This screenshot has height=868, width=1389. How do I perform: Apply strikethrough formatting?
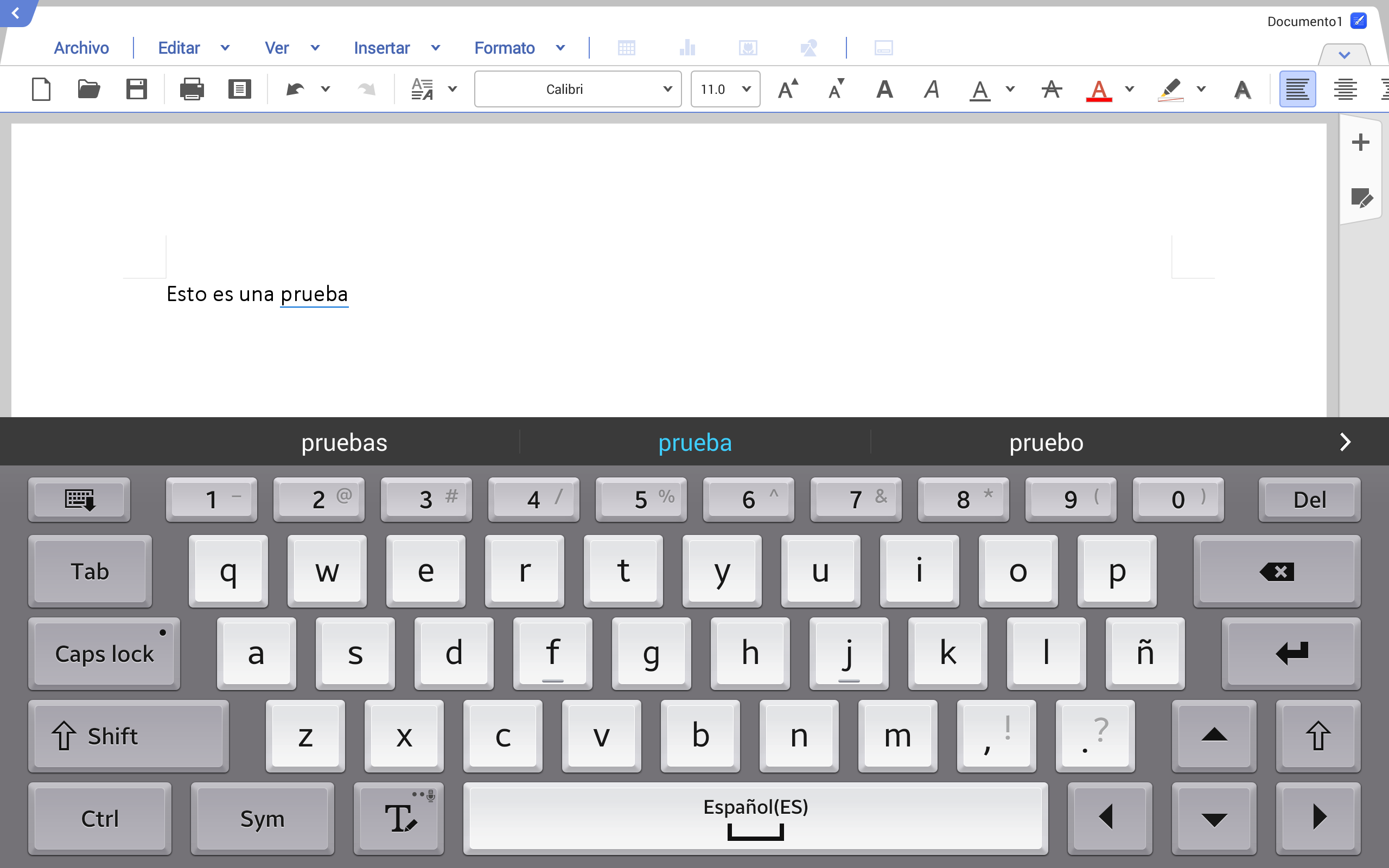[x=1051, y=89]
